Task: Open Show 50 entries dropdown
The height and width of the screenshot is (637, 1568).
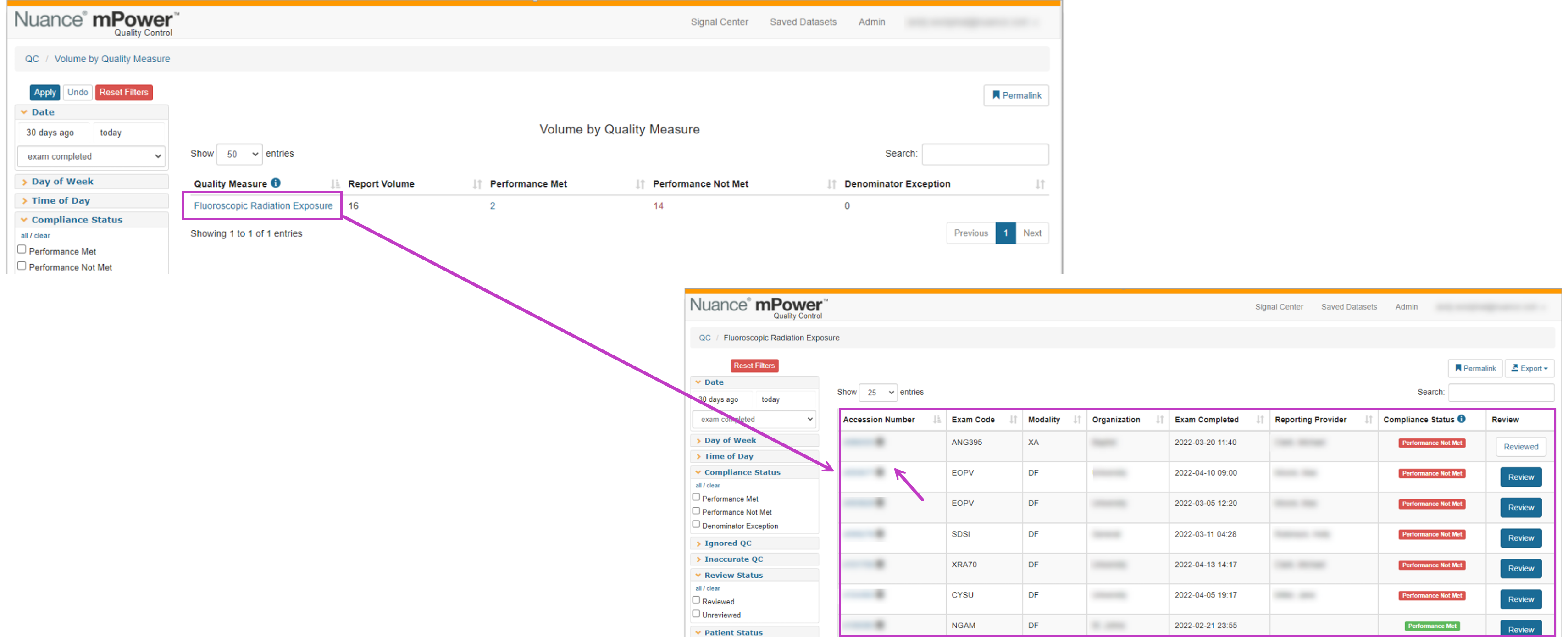Action: coord(239,154)
